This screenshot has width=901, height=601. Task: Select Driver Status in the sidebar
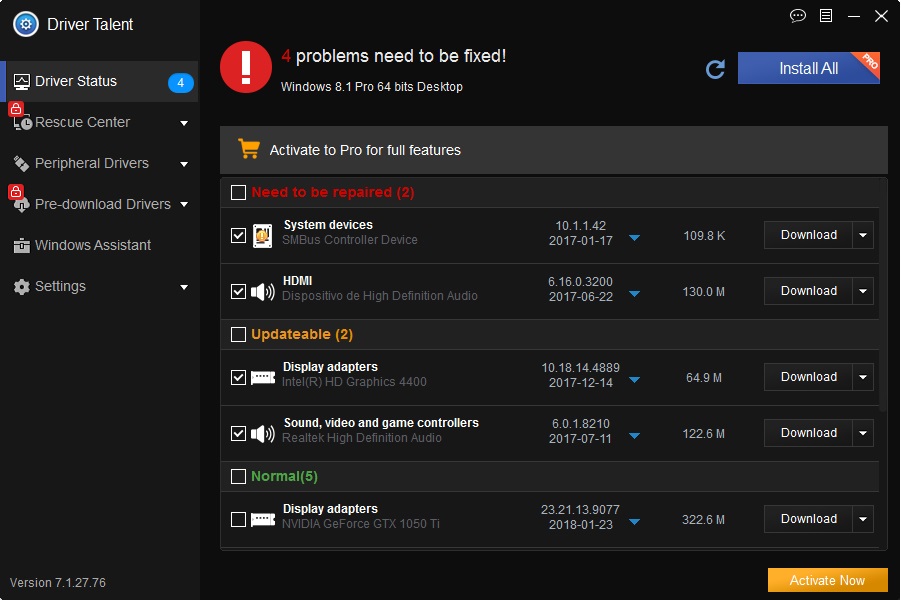[x=76, y=82]
